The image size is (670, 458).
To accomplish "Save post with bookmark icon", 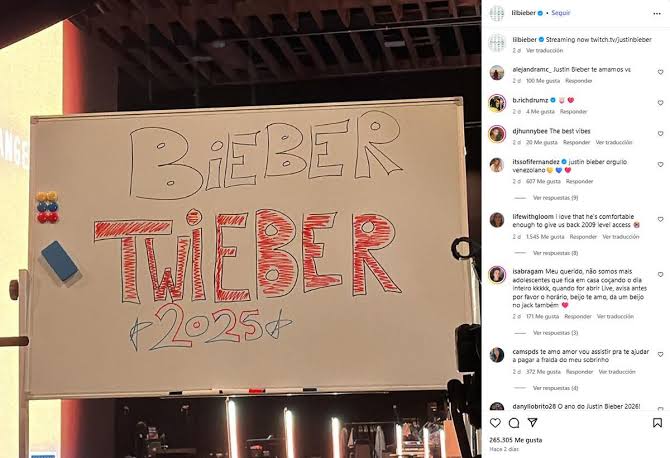I will pyautogui.click(x=657, y=423).
